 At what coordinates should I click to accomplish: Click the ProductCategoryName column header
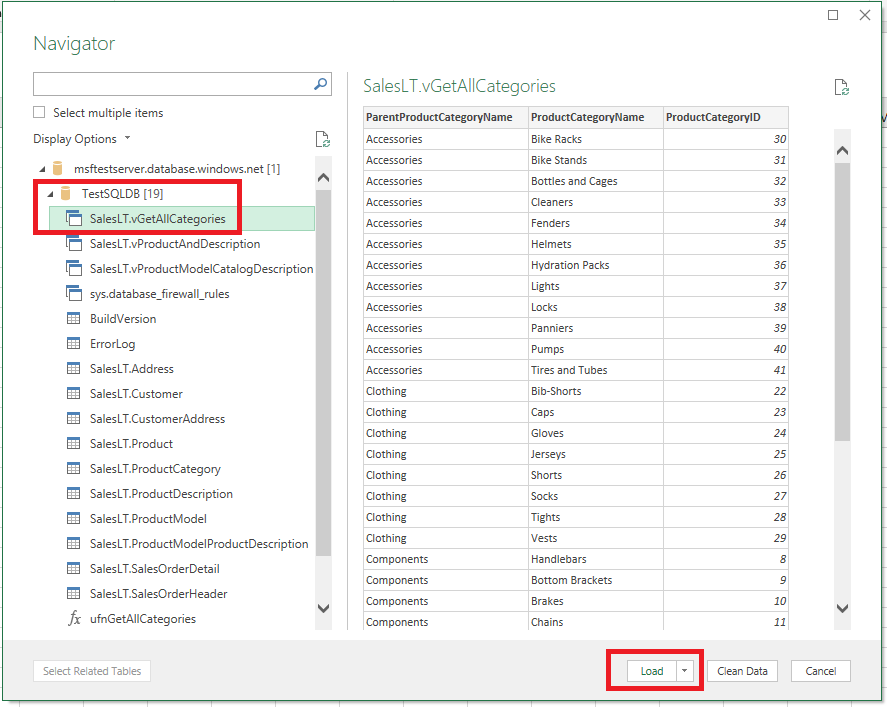point(595,117)
